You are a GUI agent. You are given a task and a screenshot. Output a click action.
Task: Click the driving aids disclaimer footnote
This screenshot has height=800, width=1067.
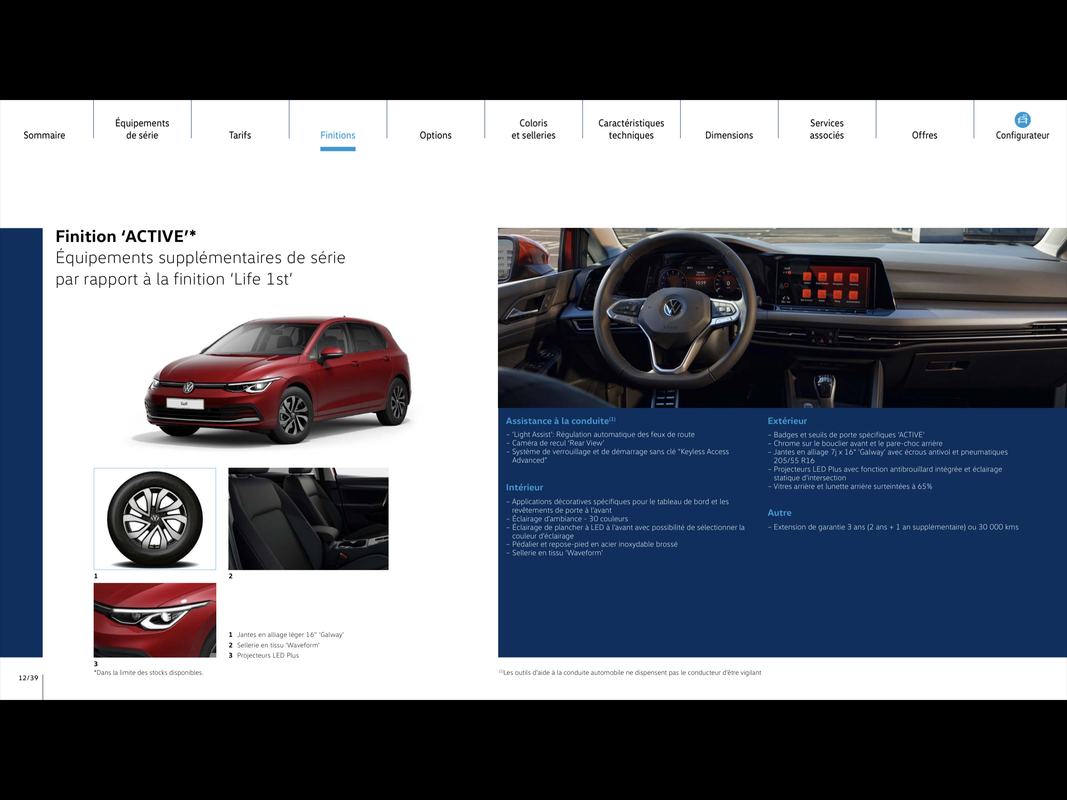coord(630,673)
